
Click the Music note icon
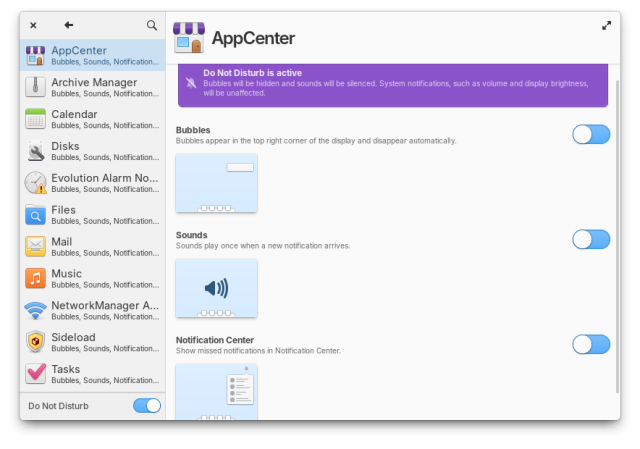click(x=36, y=278)
